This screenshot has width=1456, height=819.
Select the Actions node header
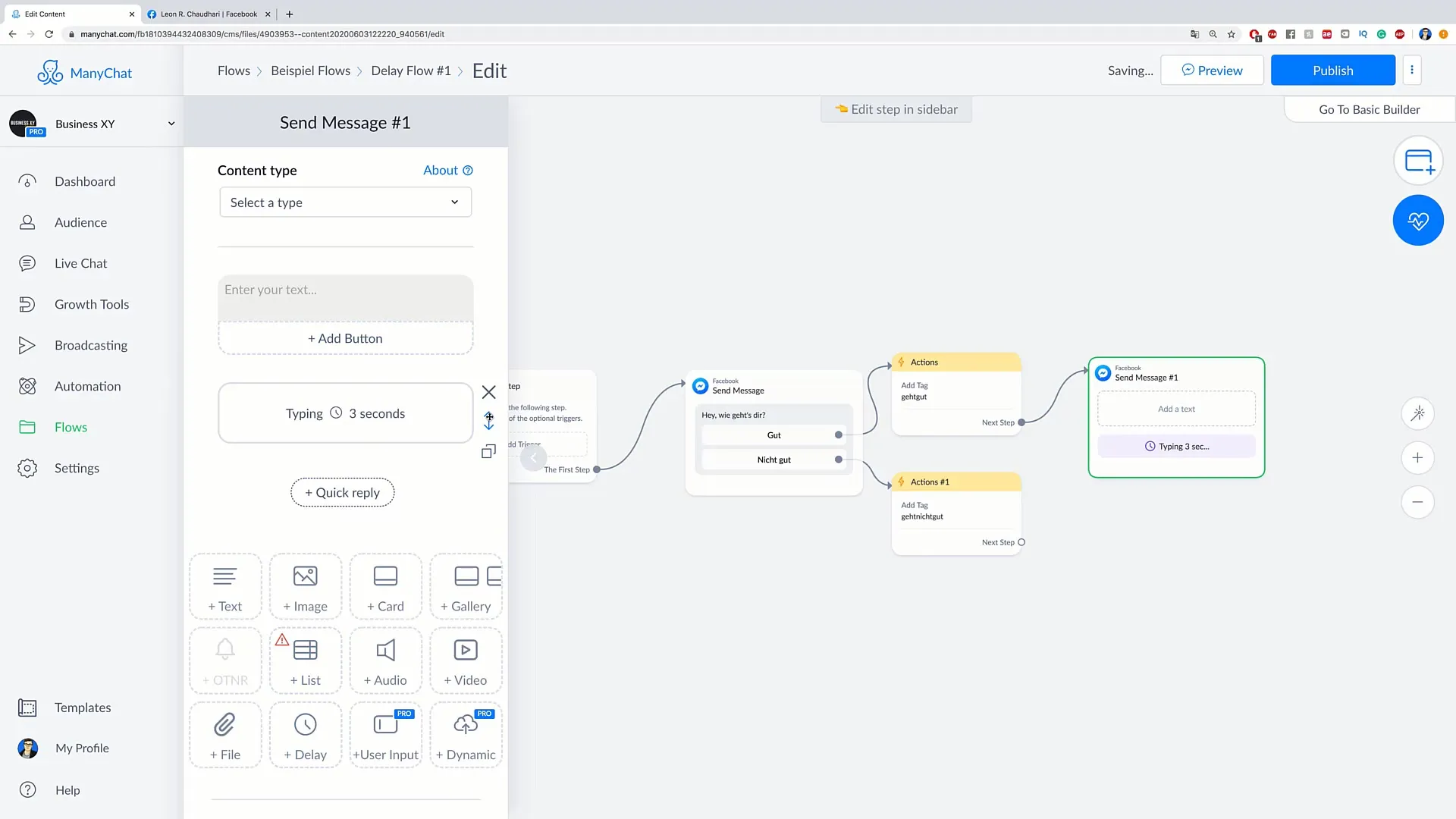tap(956, 362)
